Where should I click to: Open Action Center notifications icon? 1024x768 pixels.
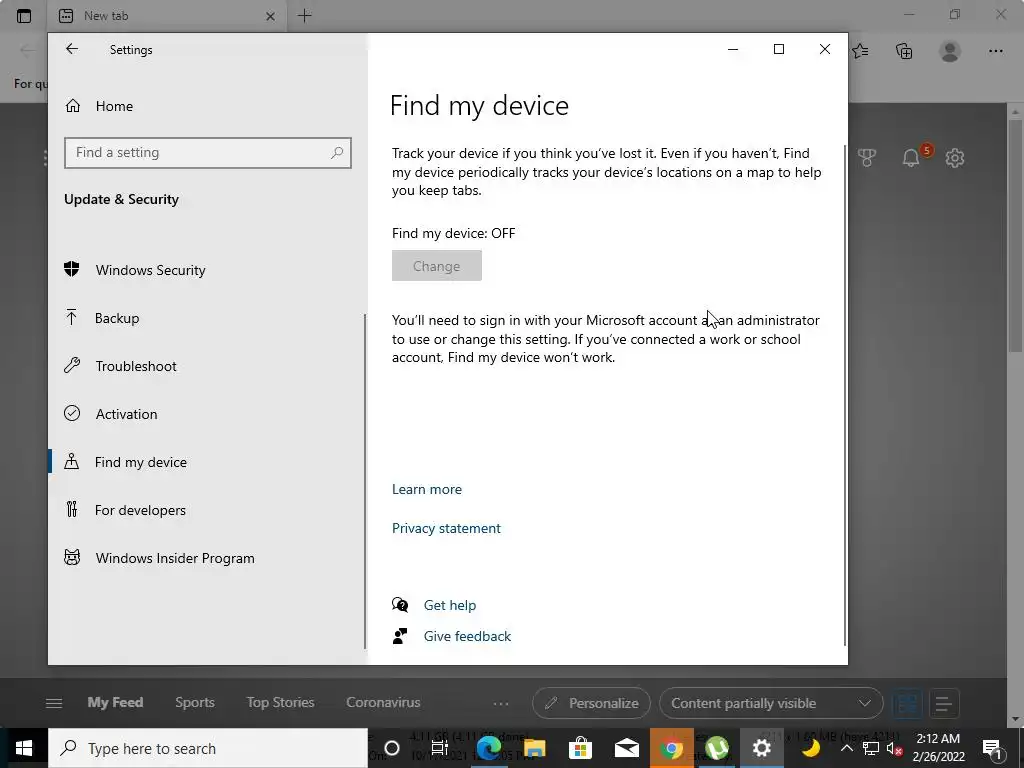pos(992,748)
